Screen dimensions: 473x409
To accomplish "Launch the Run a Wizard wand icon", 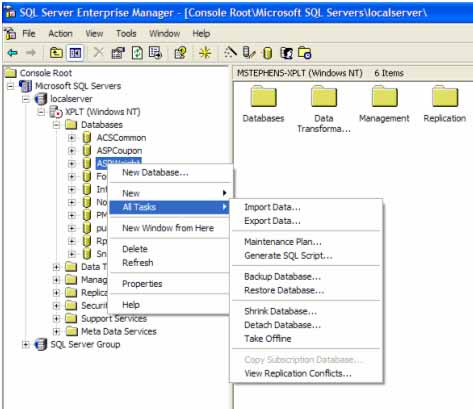I will click(x=231, y=53).
